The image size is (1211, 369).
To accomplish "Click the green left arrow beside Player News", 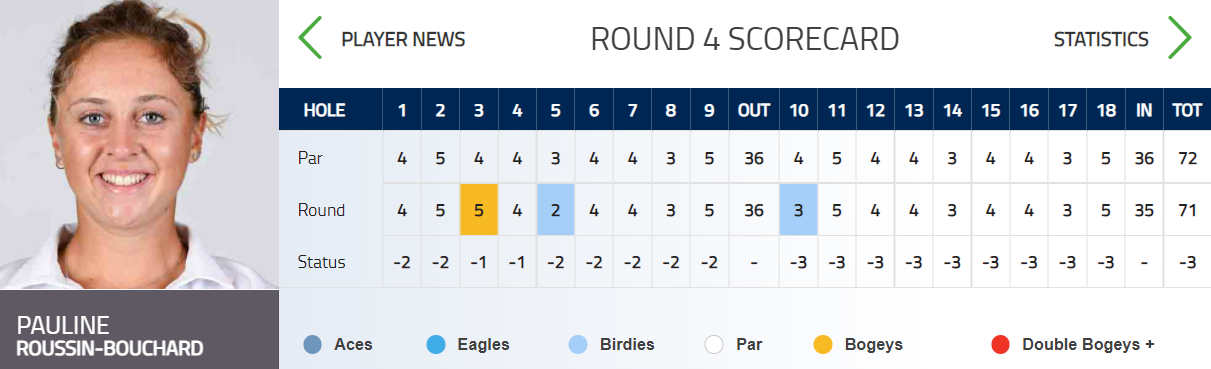I will click(310, 38).
